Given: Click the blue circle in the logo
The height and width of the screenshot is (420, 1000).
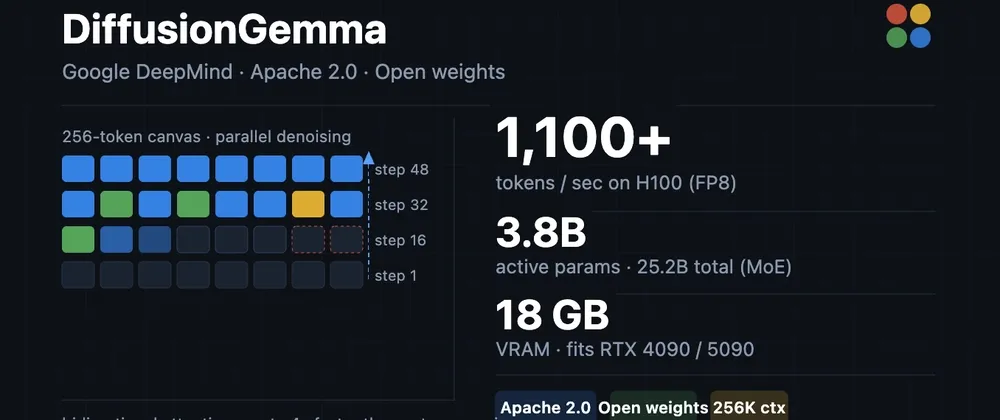Looking at the screenshot, I should pos(920,38).
